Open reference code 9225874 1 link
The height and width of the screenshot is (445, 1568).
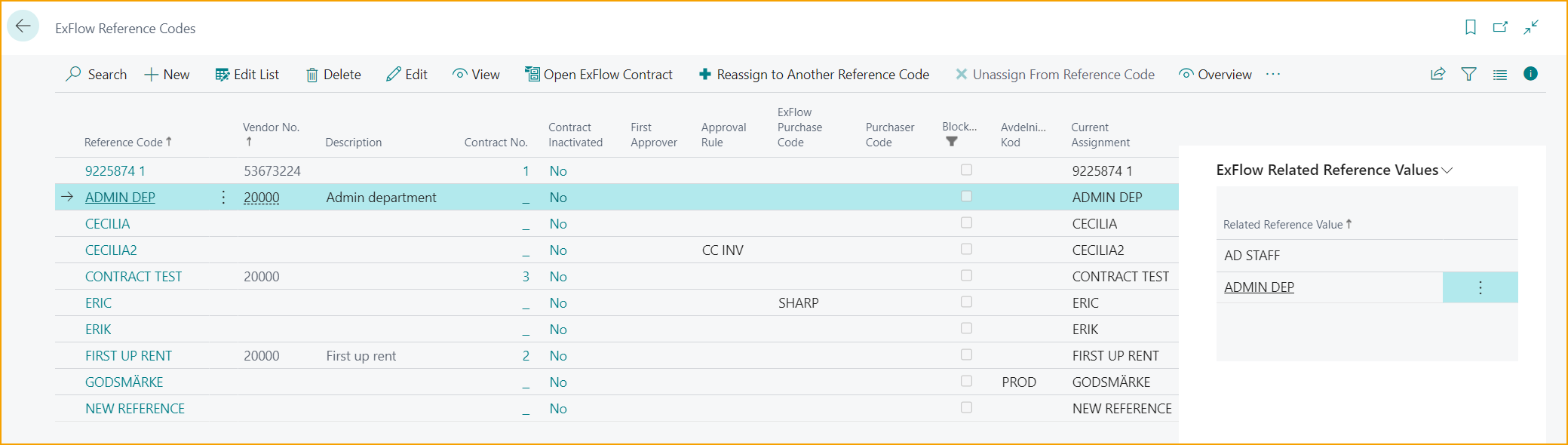tap(115, 171)
